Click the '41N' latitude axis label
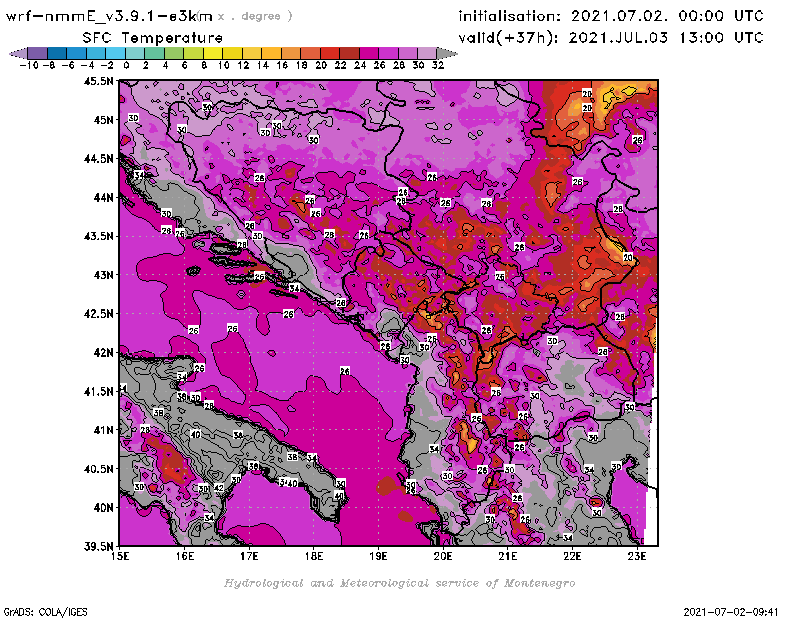 pos(103,430)
